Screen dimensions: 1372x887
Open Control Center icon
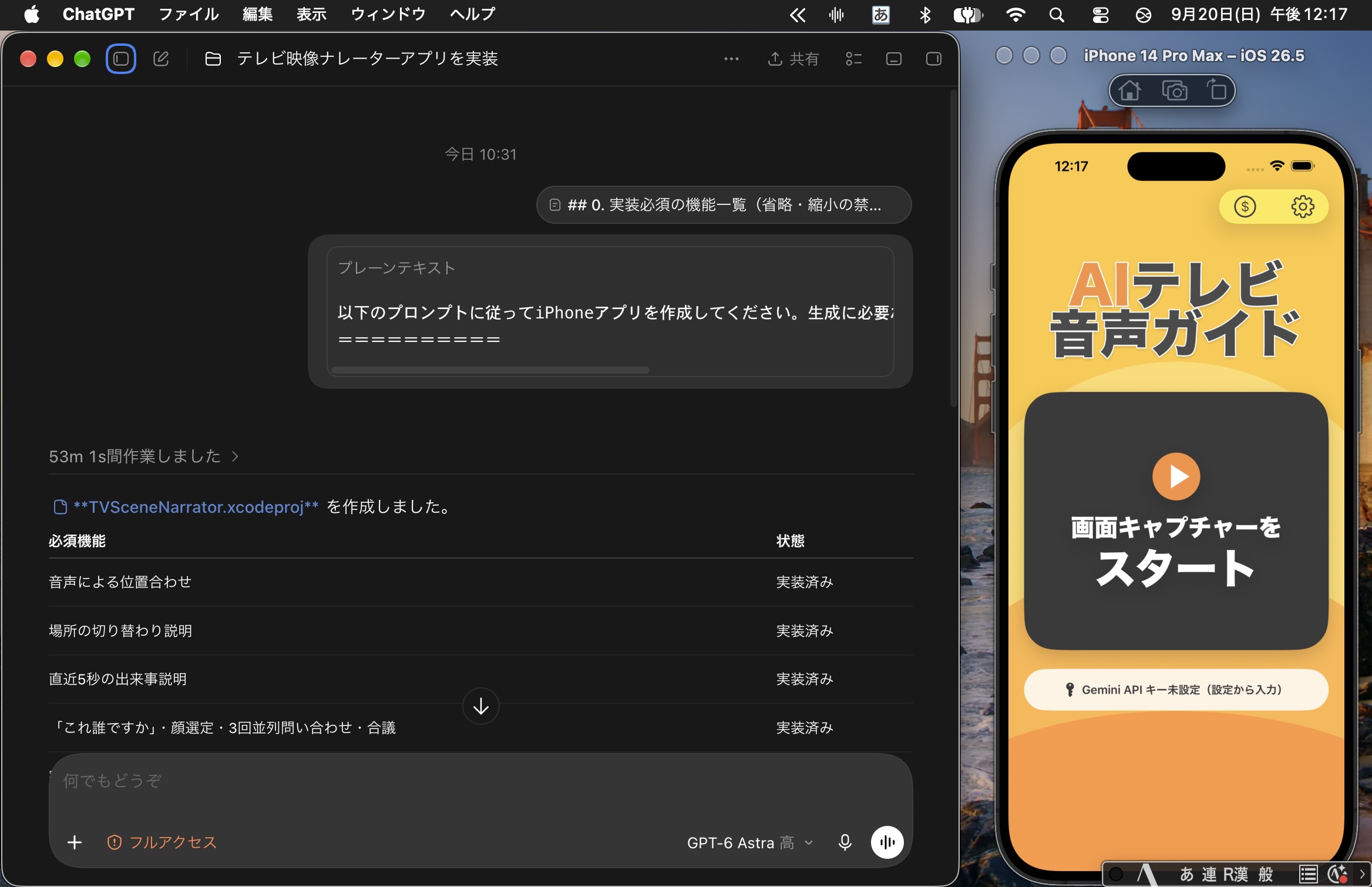1100,15
